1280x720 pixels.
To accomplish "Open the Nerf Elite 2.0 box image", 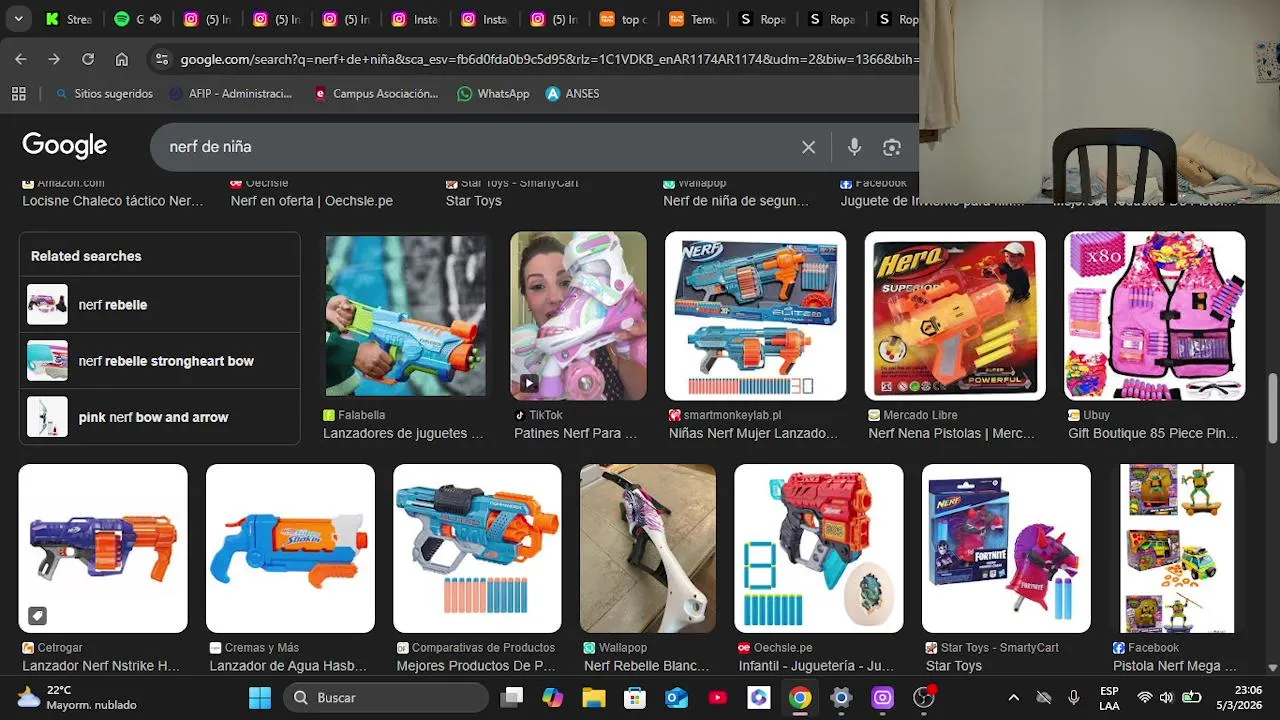I will tap(755, 316).
